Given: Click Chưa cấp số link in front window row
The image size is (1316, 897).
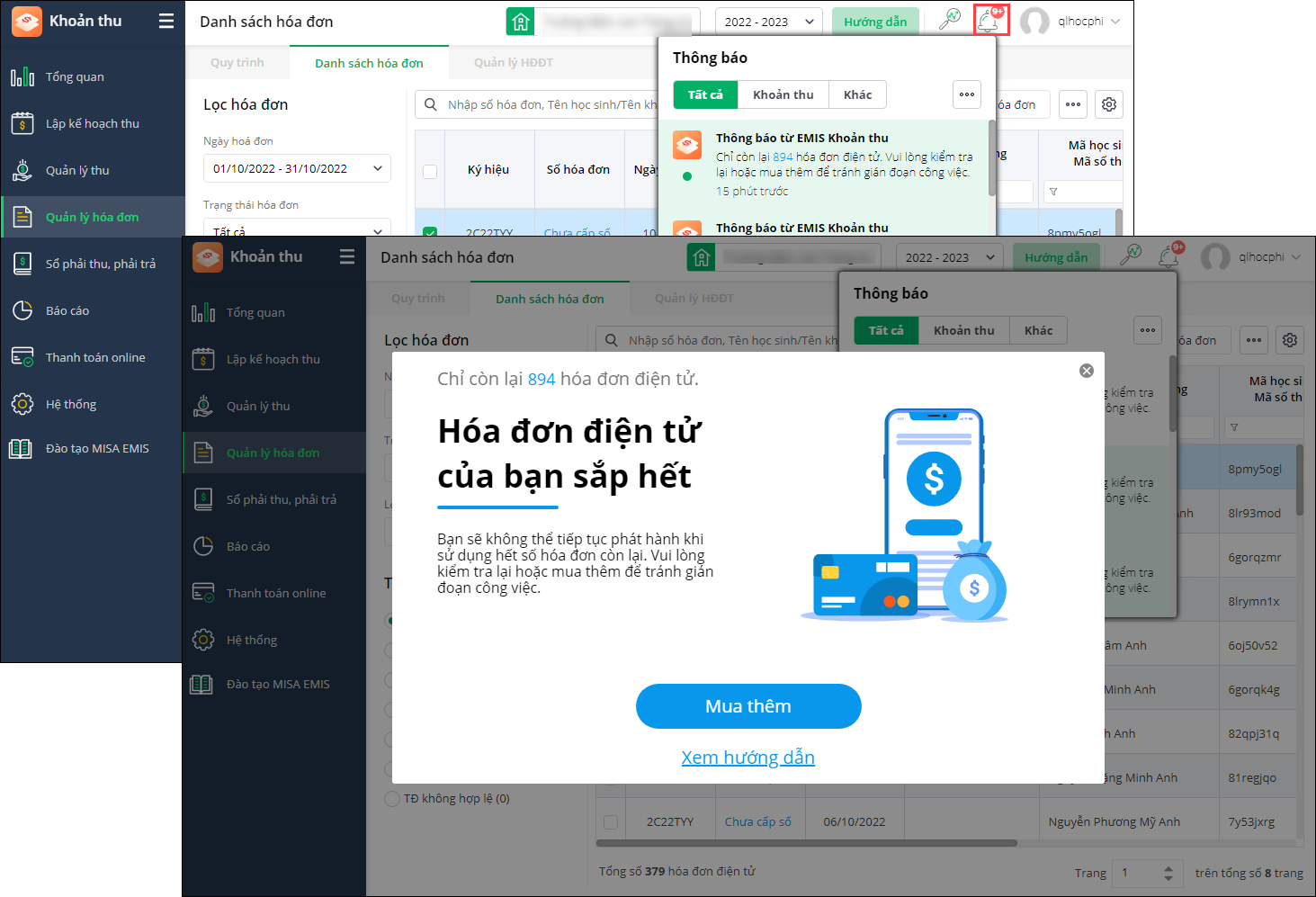Looking at the screenshot, I should click(x=758, y=821).
